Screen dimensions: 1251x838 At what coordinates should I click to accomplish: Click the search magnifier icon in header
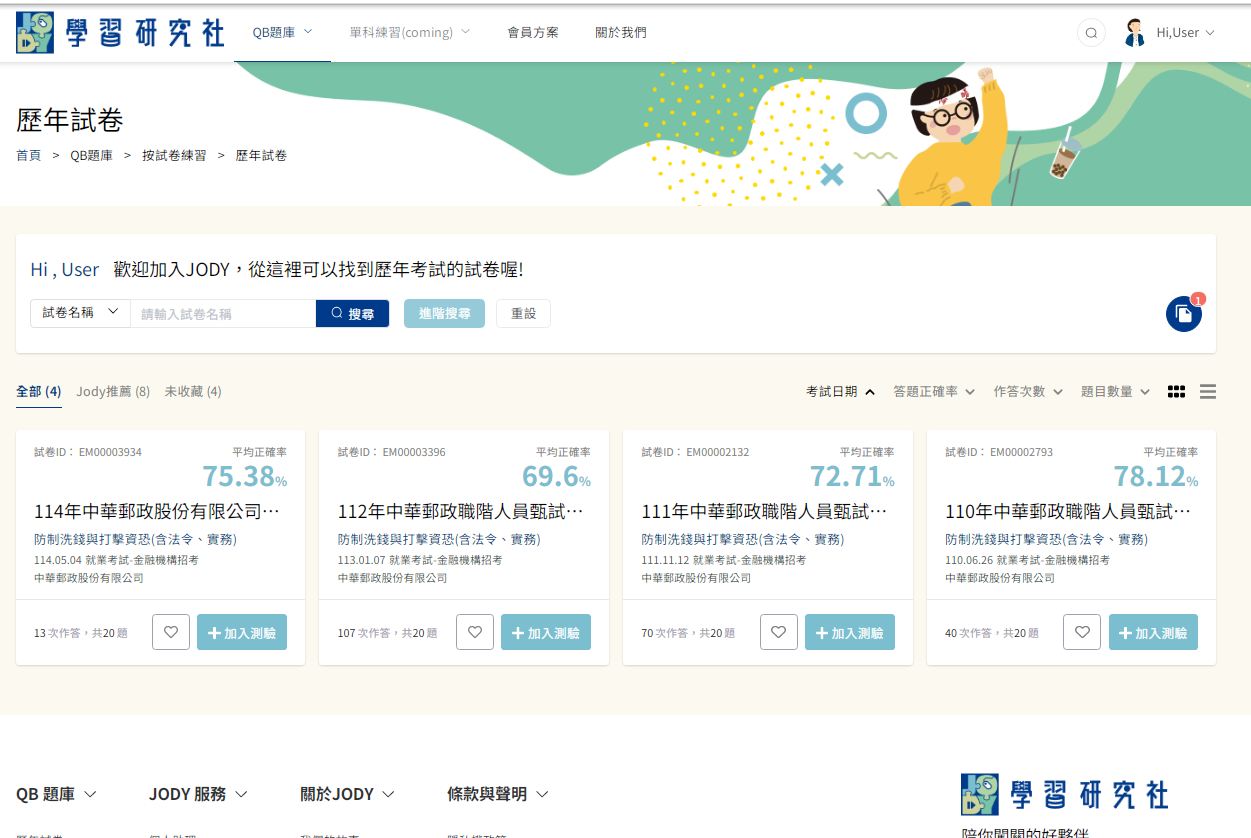click(x=1091, y=33)
